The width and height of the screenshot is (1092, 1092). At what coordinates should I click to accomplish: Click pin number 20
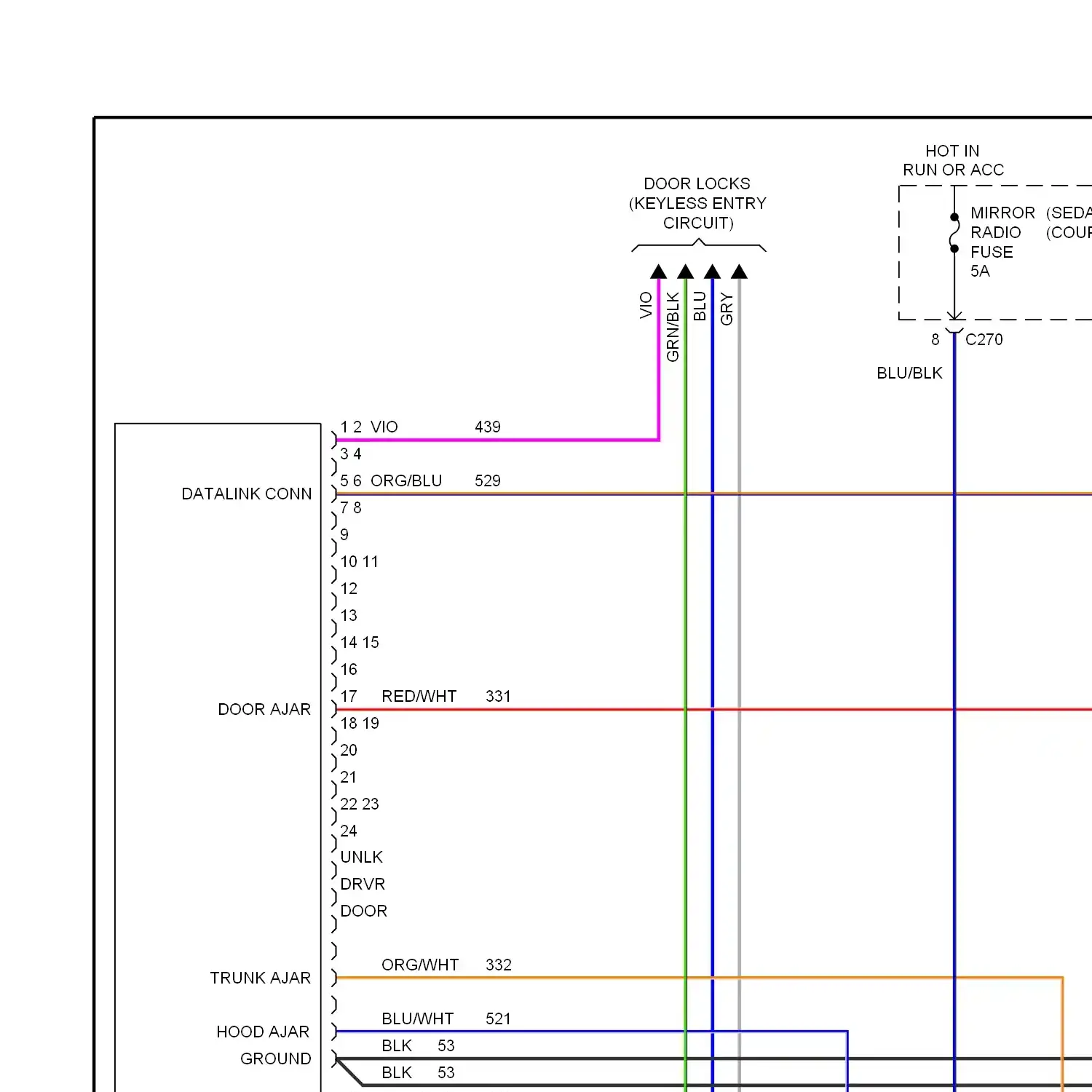tap(349, 750)
